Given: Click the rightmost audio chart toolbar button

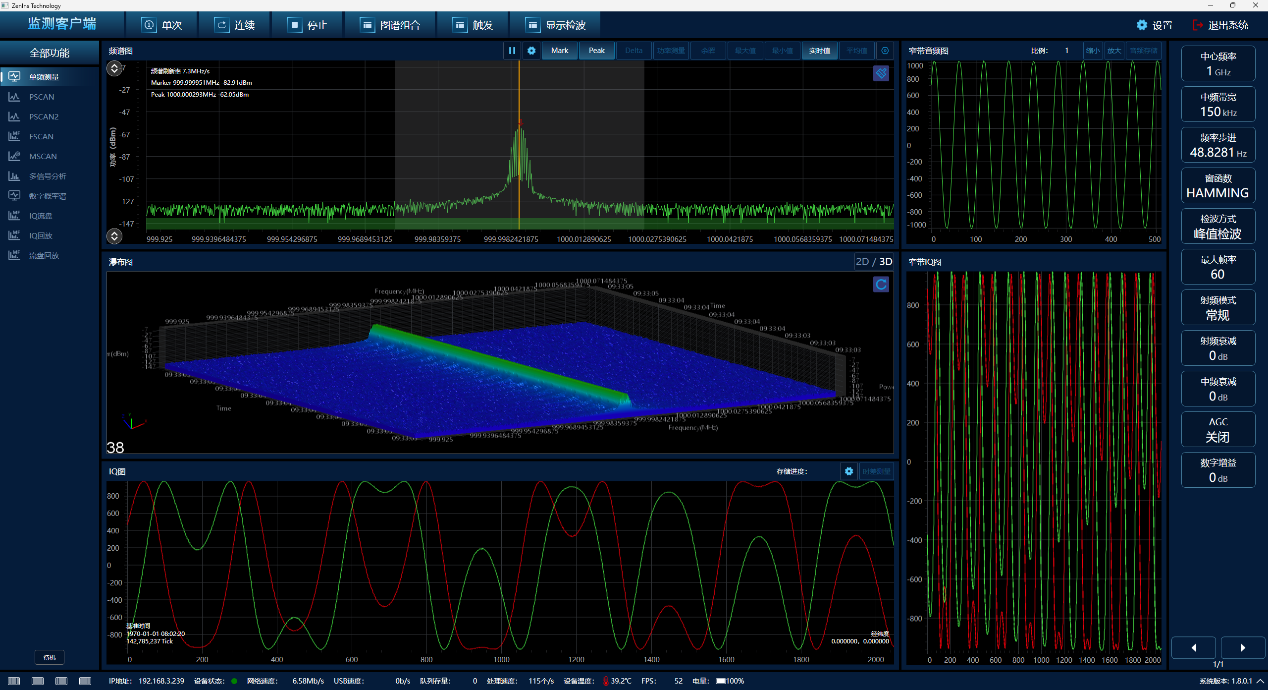Looking at the screenshot, I should tap(1143, 50).
